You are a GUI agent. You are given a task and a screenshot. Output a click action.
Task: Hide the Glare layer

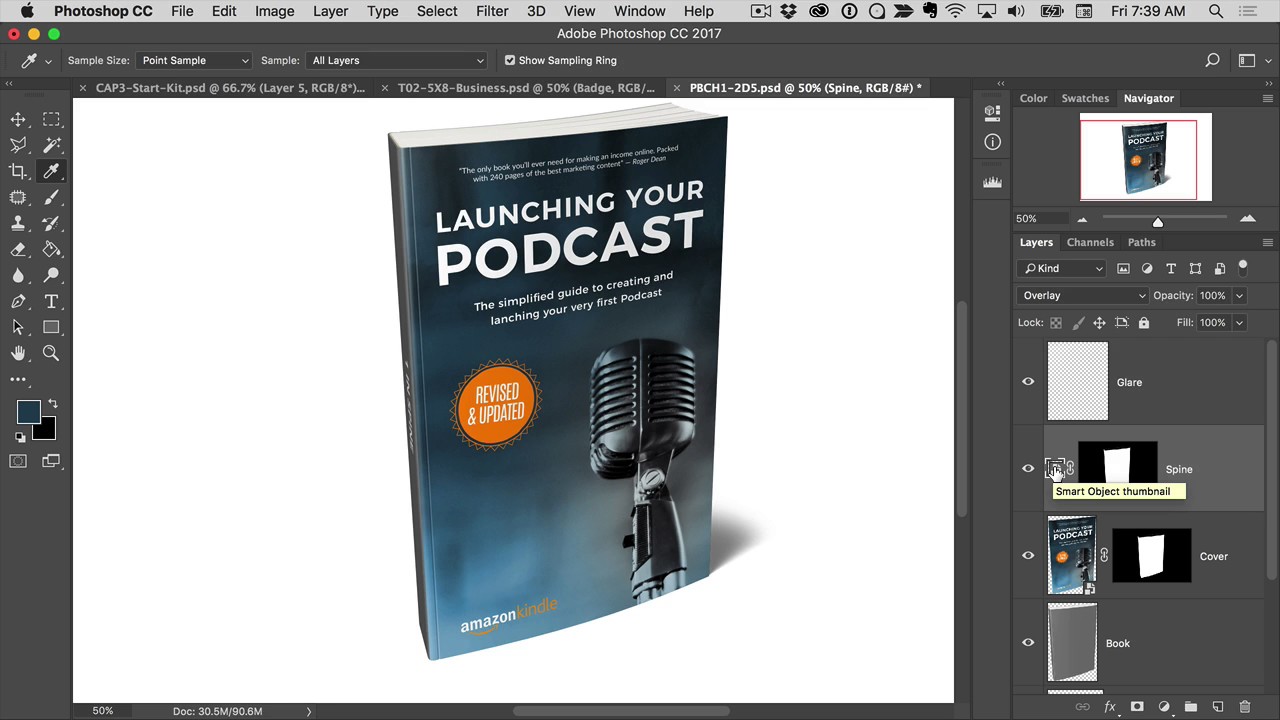(x=1028, y=382)
